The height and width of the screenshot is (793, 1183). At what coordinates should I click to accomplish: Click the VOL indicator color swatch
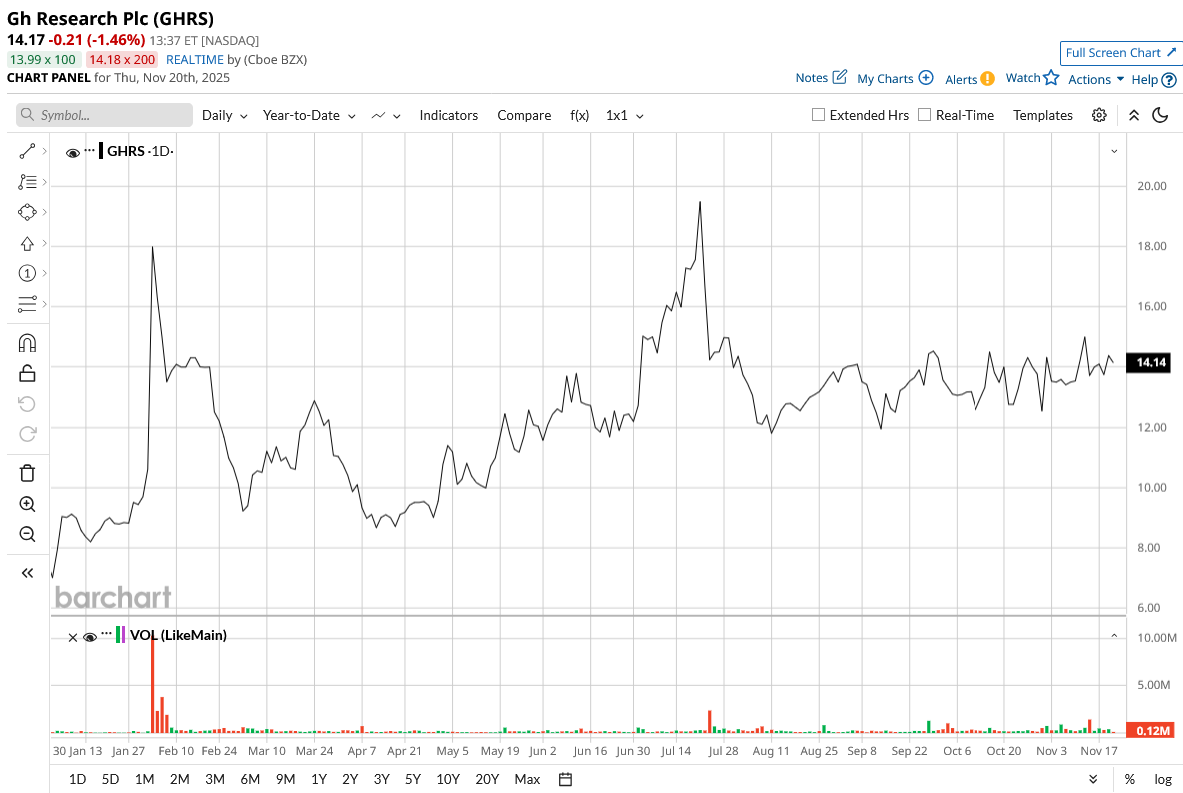(x=120, y=635)
